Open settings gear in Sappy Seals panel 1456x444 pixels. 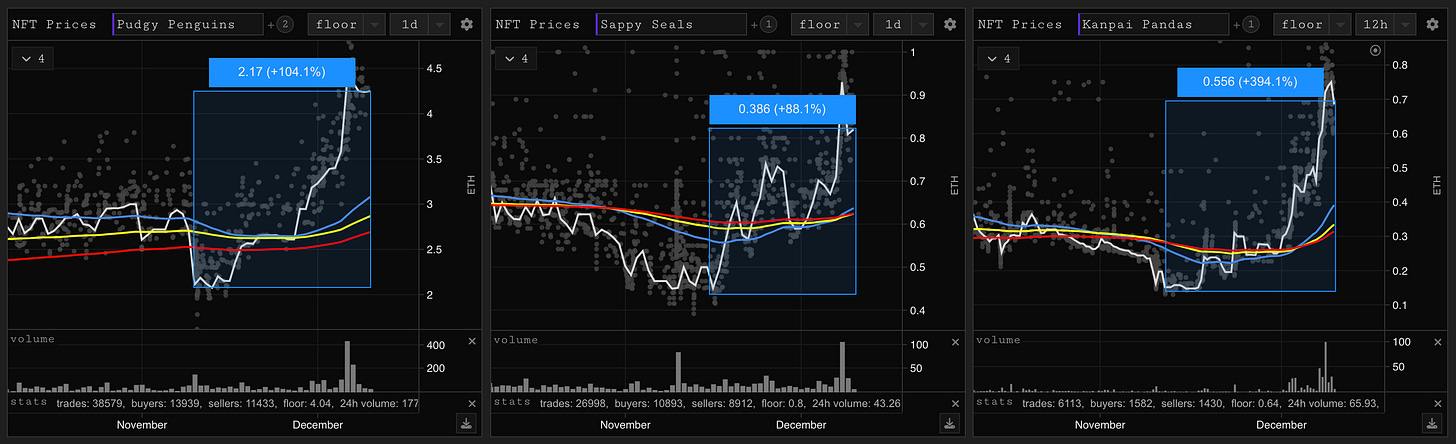tap(952, 24)
